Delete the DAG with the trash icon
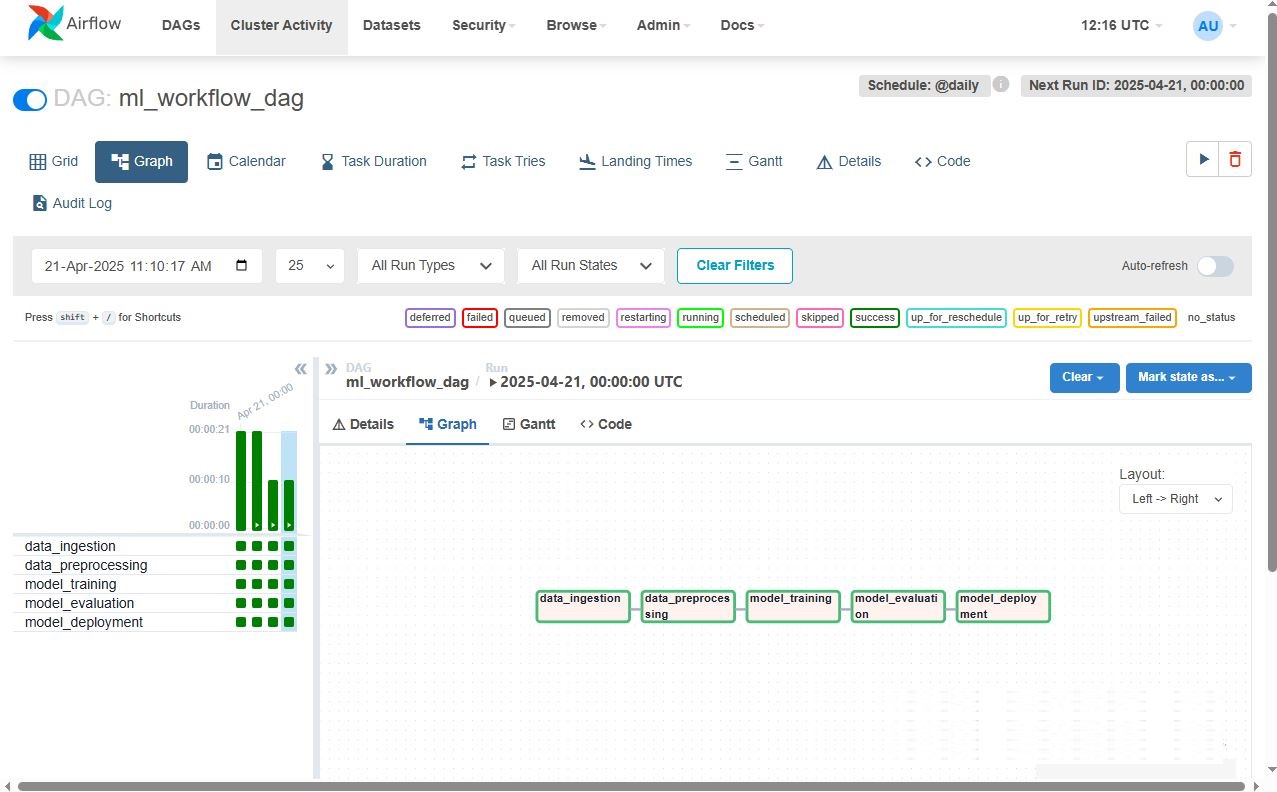Viewport: 1277px width, 792px height. click(x=1235, y=159)
